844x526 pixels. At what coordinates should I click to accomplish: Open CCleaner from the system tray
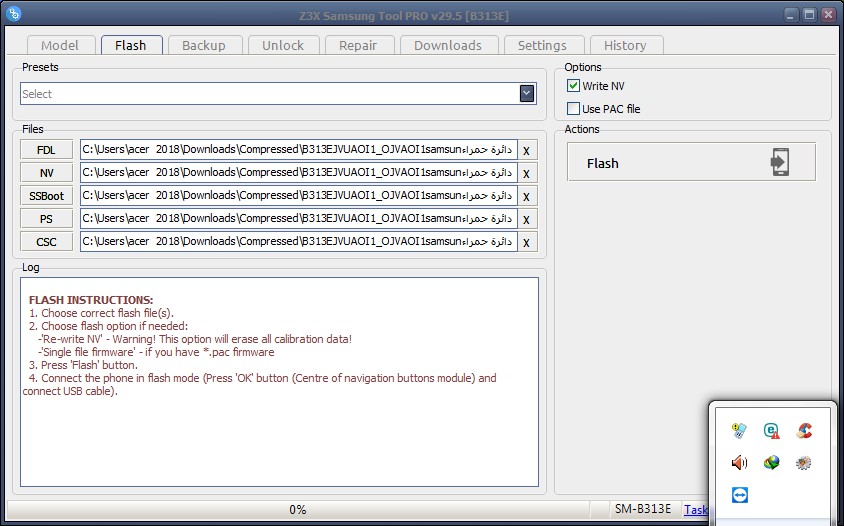tap(803, 431)
